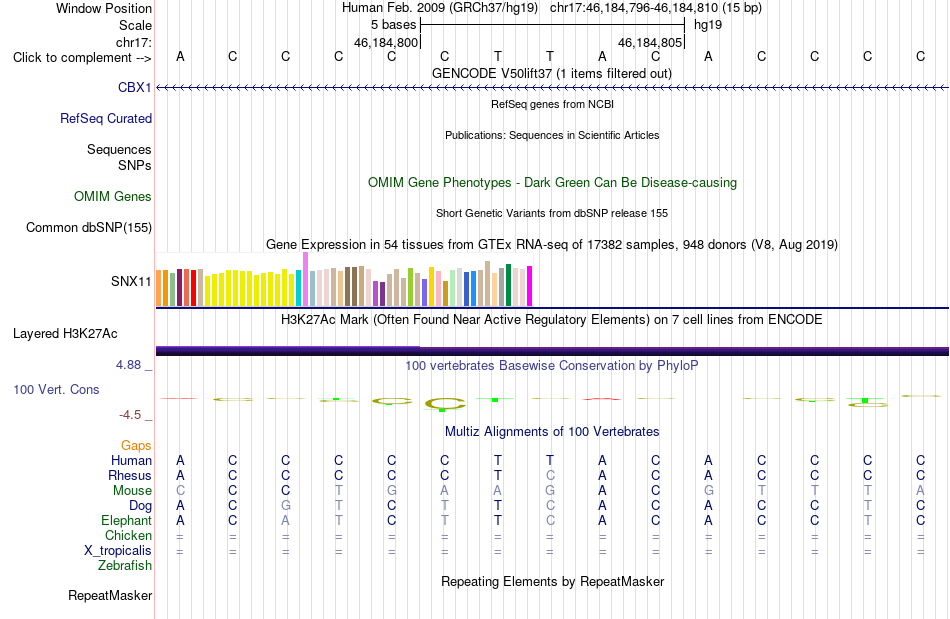The image size is (950, 619).
Task: Click the dark green bar in SNX11 chart
Action: tap(508, 285)
